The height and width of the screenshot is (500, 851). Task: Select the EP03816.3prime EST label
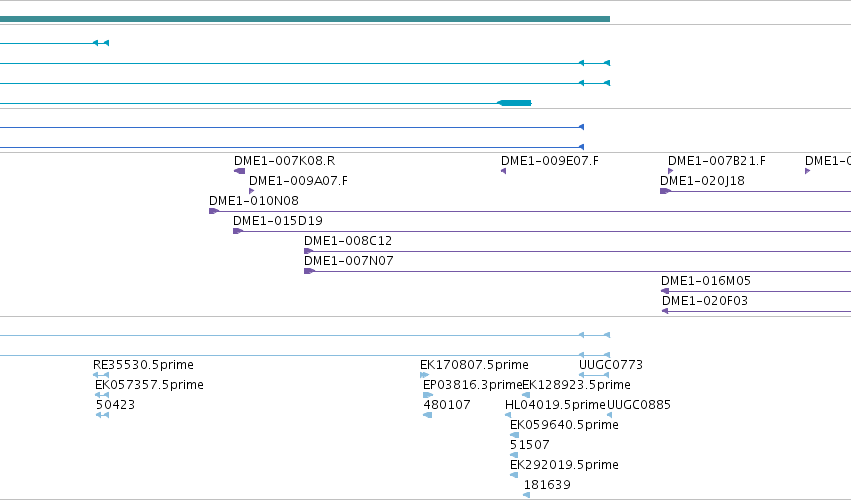coord(472,385)
